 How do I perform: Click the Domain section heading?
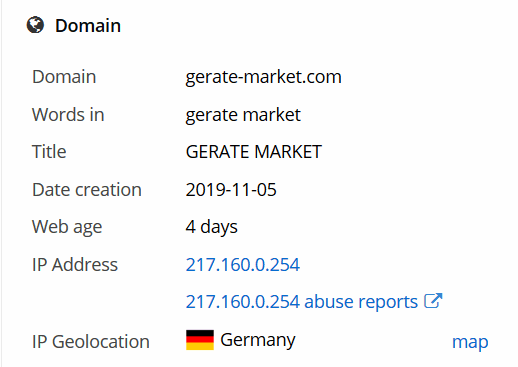tap(88, 26)
